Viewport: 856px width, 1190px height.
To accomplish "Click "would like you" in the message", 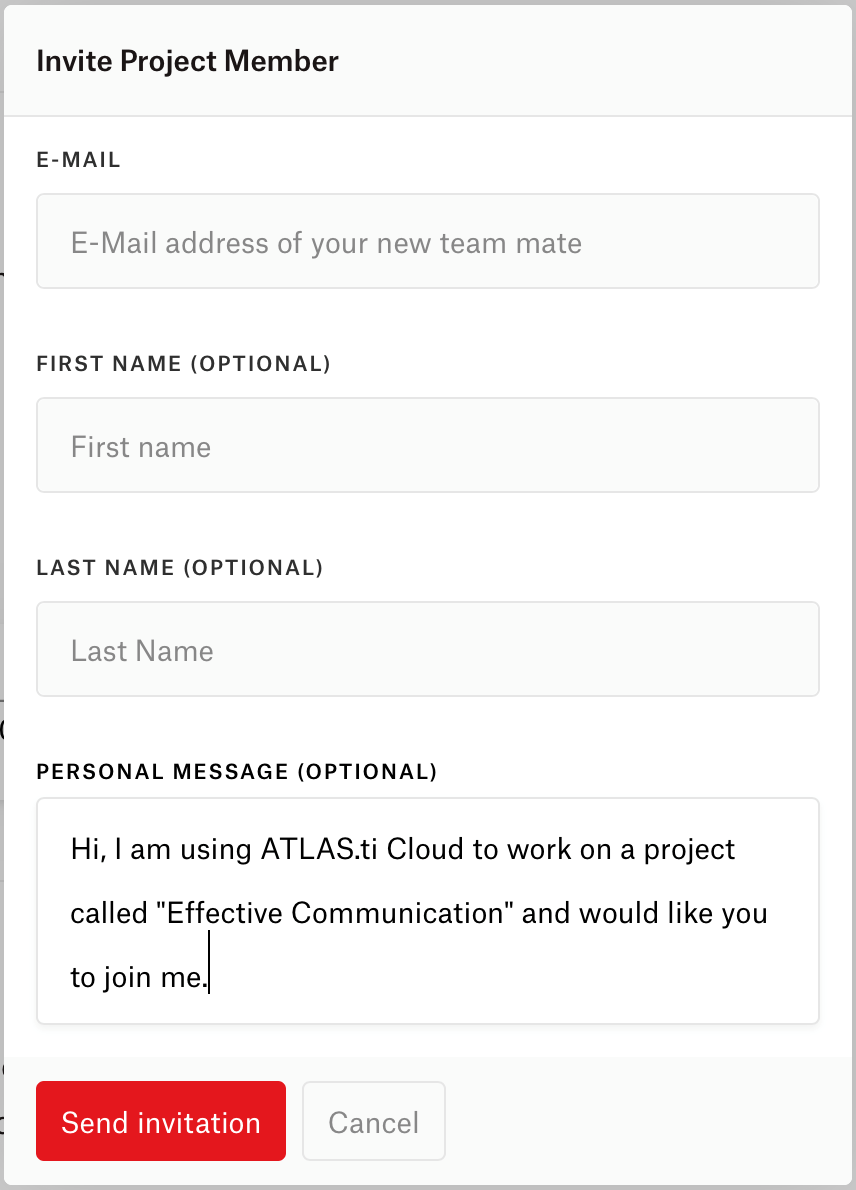I will 673,914.
